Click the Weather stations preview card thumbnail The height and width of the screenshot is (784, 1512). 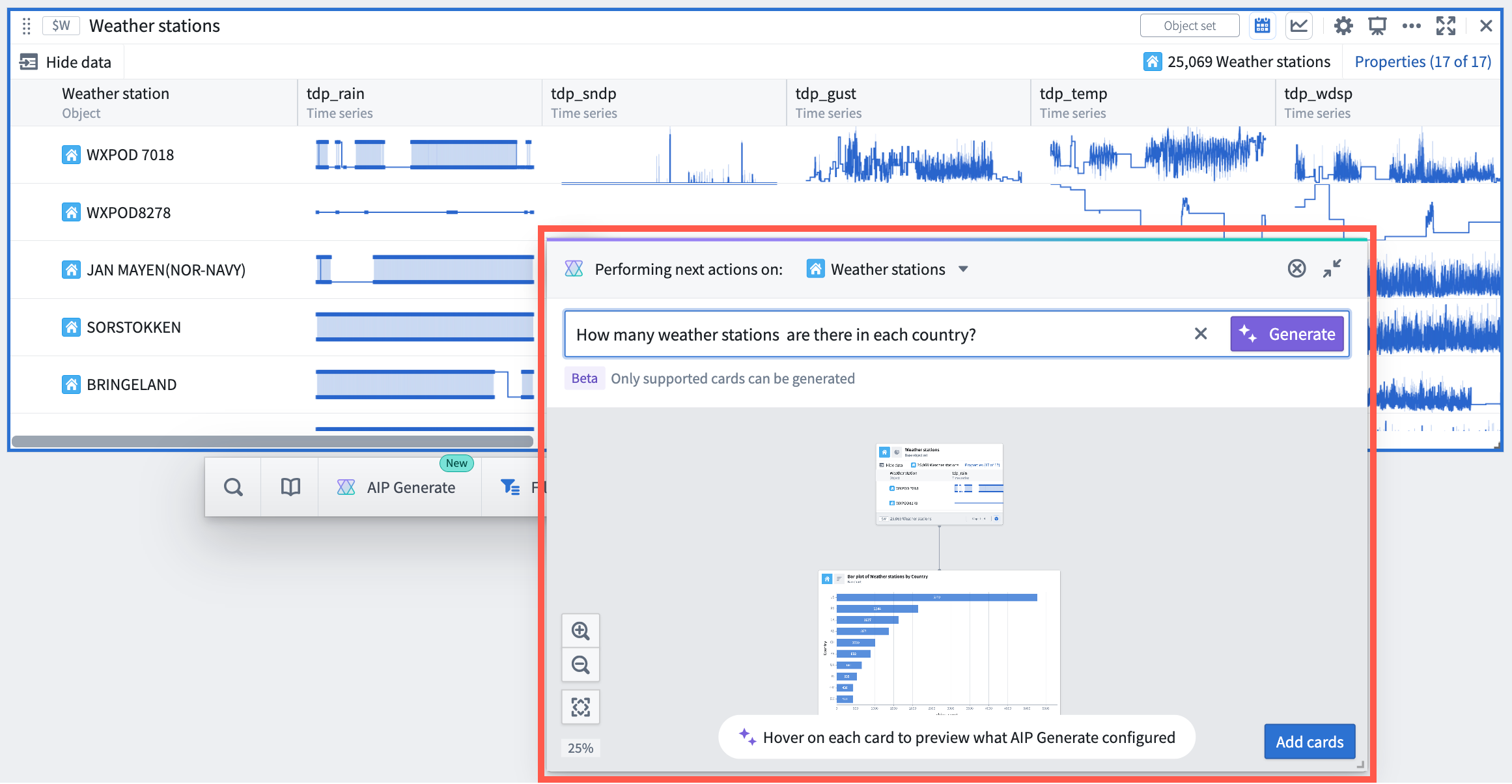(939, 484)
